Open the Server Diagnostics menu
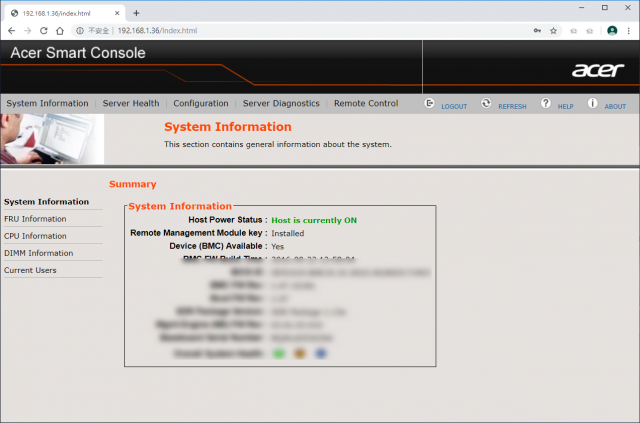 pos(281,103)
